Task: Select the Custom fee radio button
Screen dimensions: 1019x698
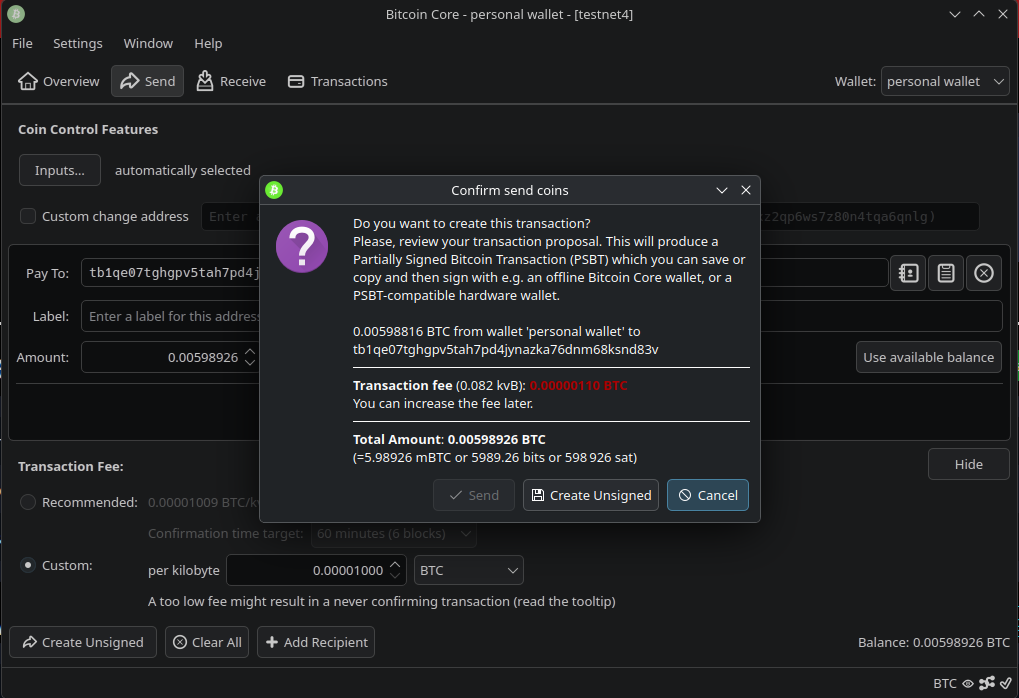Action: click(28, 565)
